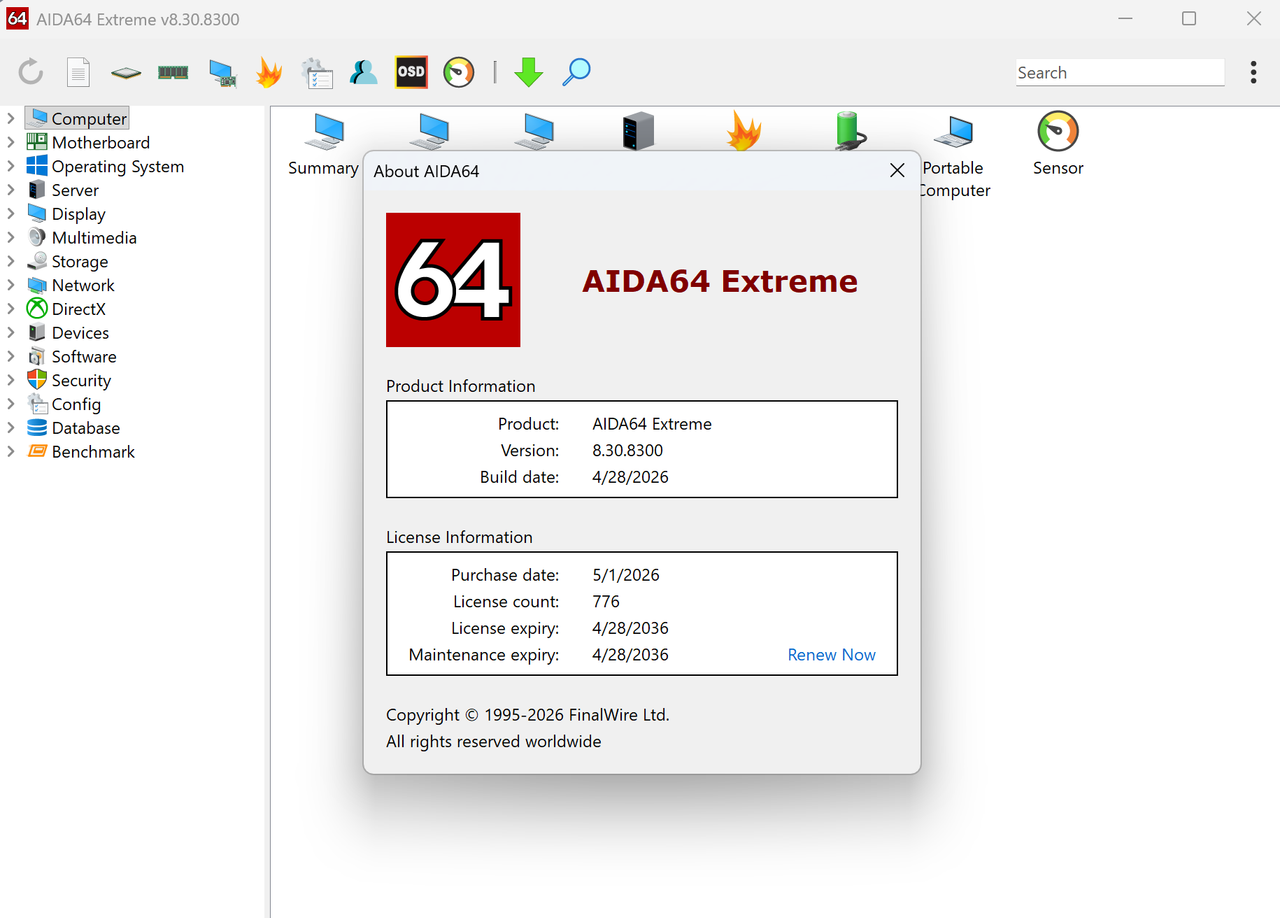The image size is (1280, 918).
Task: Open the Portable Computer laptop icon
Action: click(x=953, y=131)
